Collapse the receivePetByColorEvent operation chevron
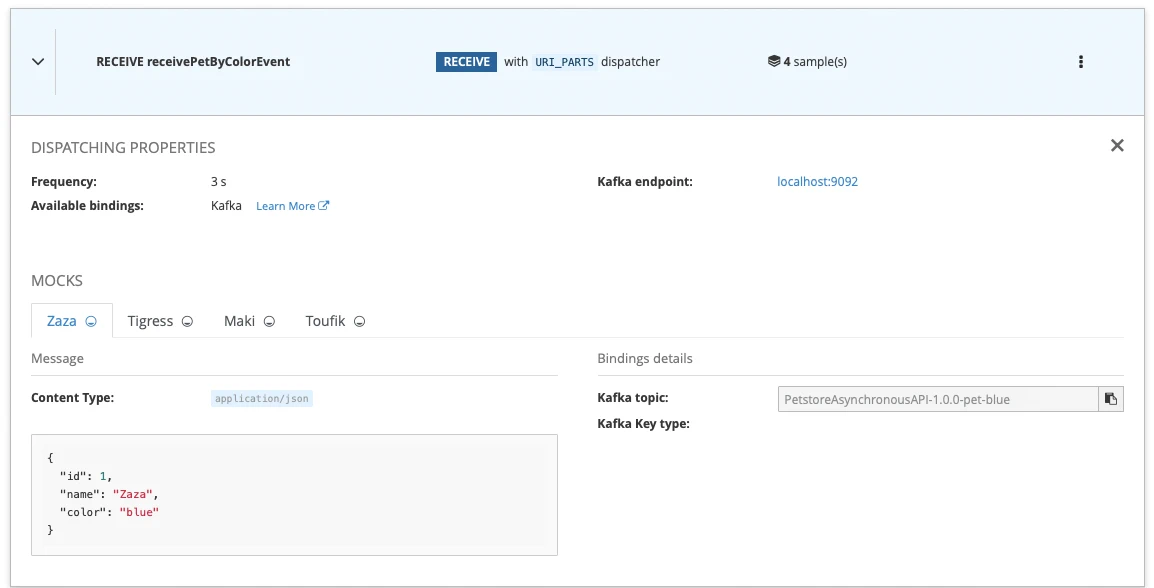1154x588 pixels. (x=38, y=62)
